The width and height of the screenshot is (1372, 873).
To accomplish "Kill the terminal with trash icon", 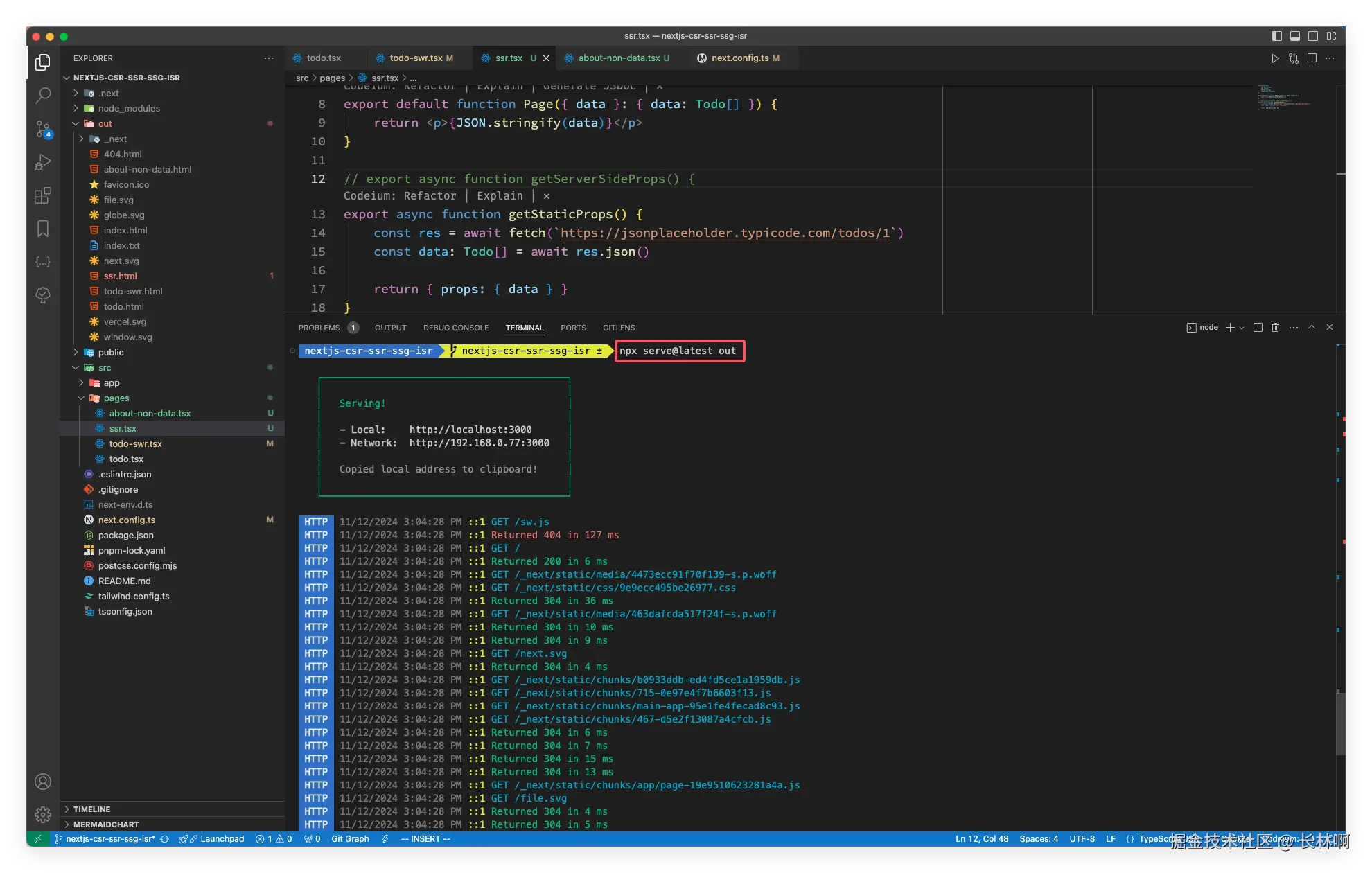I will click(1275, 328).
